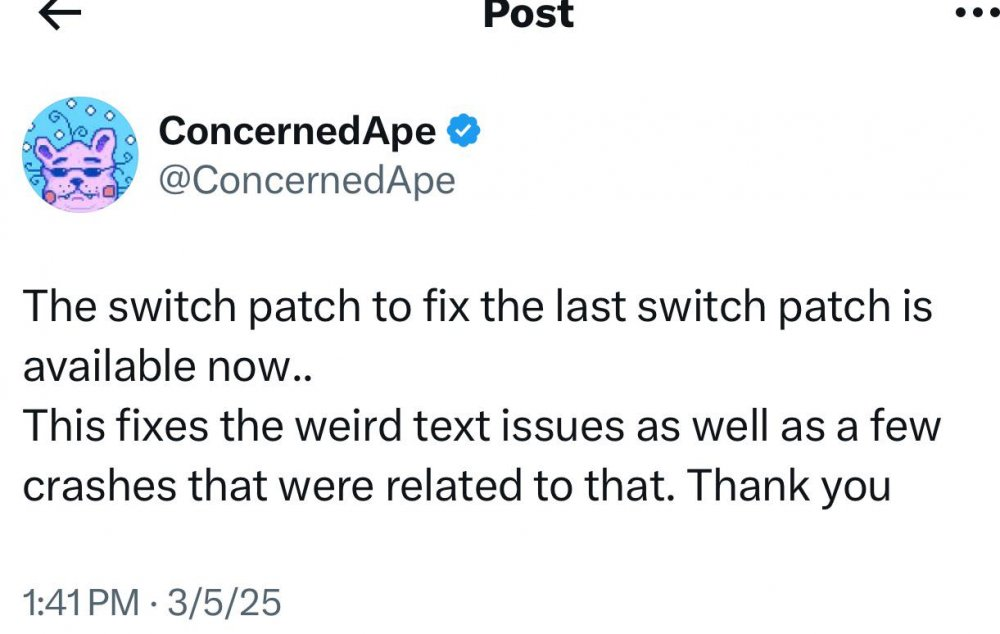Select the text "available now.."
The height and width of the screenshot is (634, 1000).
click(x=167, y=366)
